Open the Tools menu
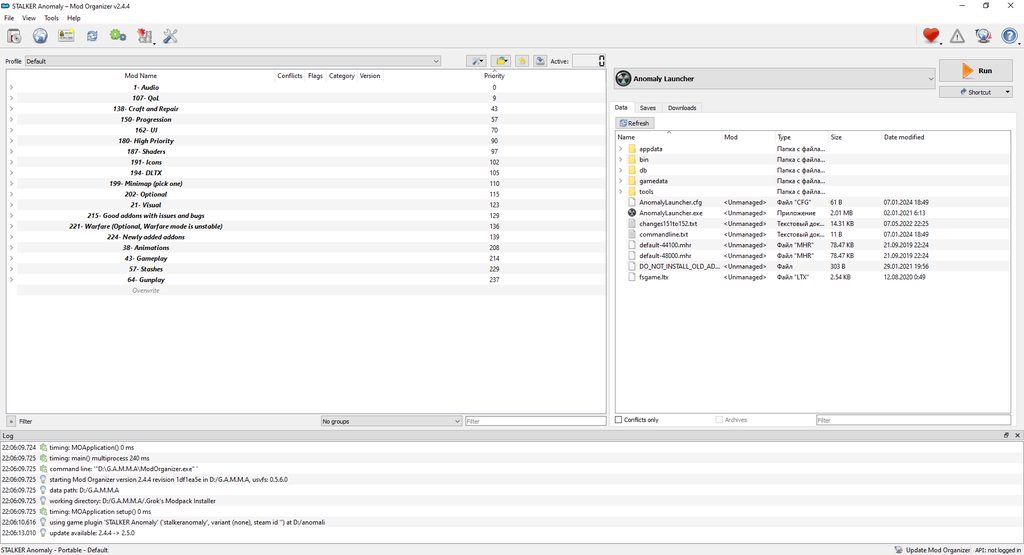Screen dimensions: 1024x555 51,18
